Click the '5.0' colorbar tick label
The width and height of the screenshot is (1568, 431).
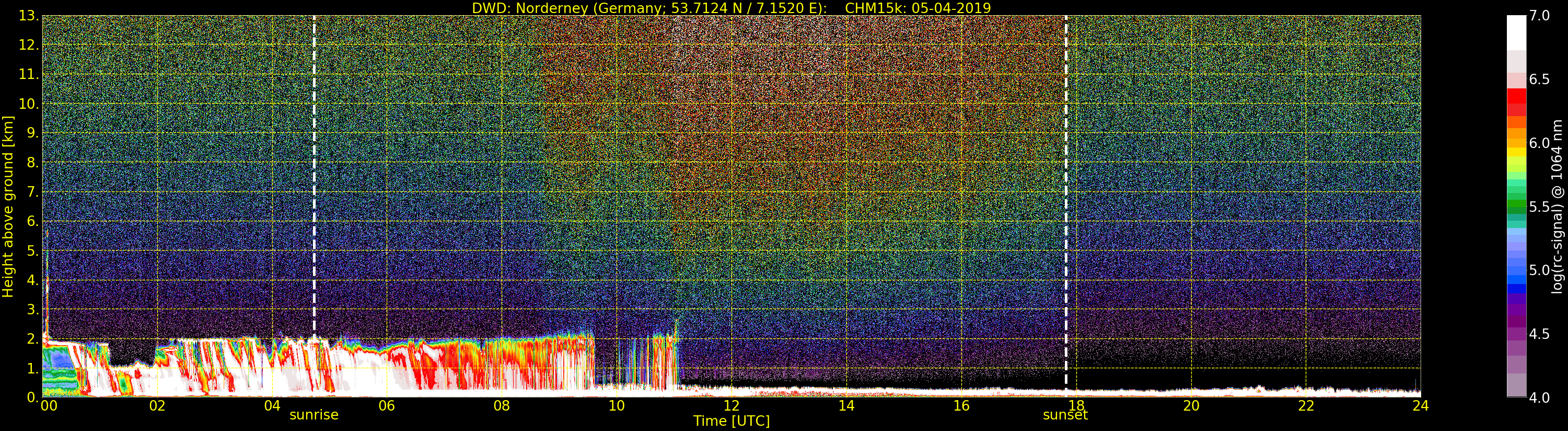[1539, 270]
